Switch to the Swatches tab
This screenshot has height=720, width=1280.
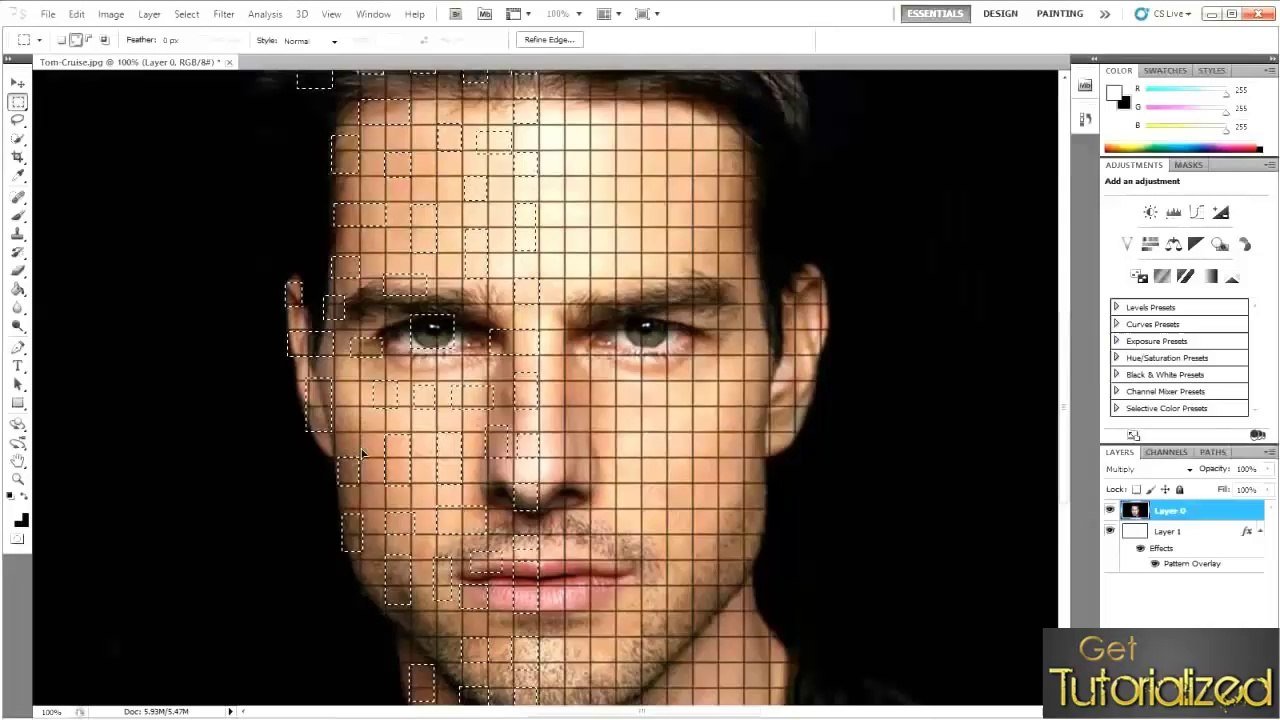[x=1165, y=71]
